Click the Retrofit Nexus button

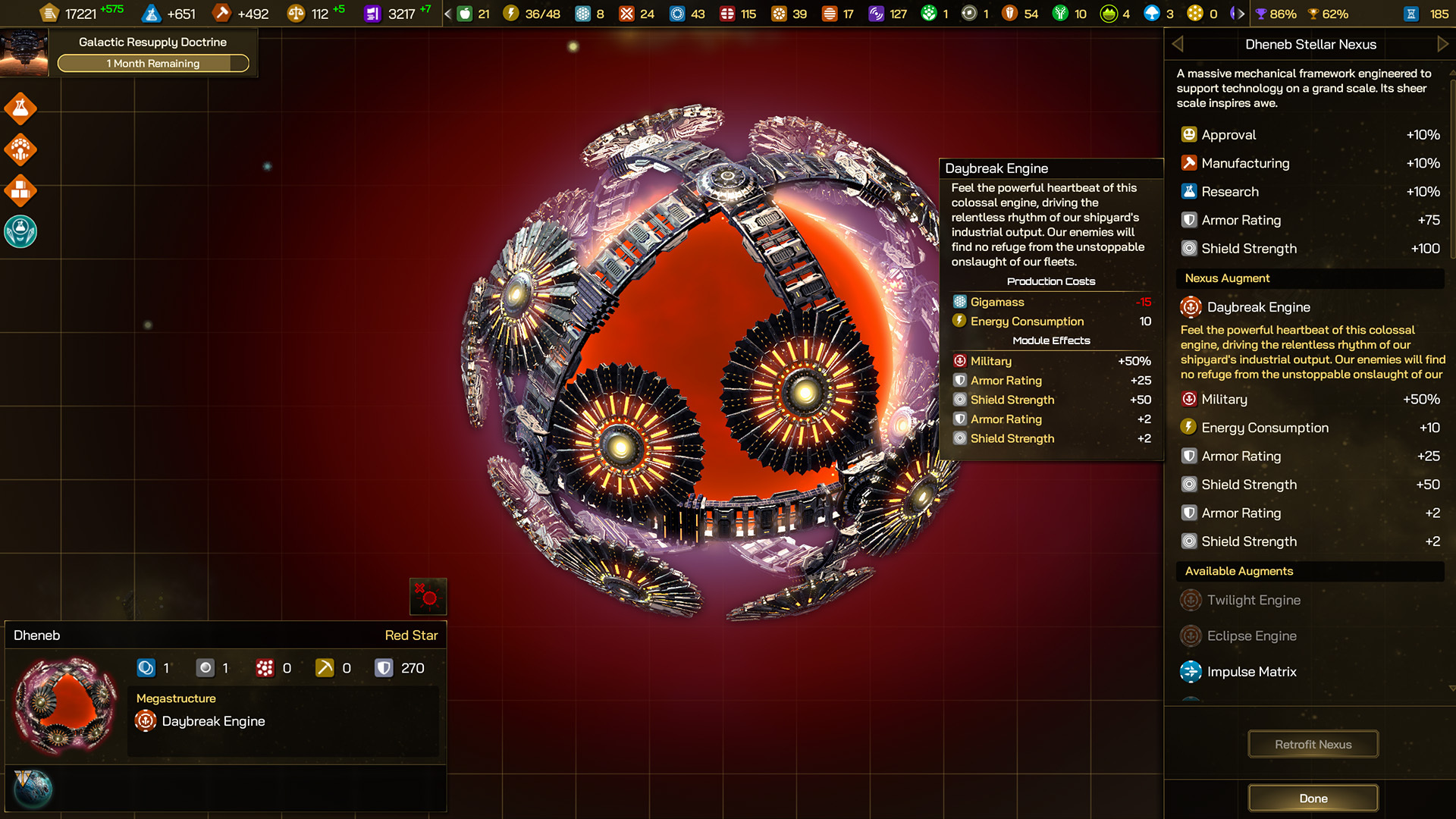tap(1313, 744)
